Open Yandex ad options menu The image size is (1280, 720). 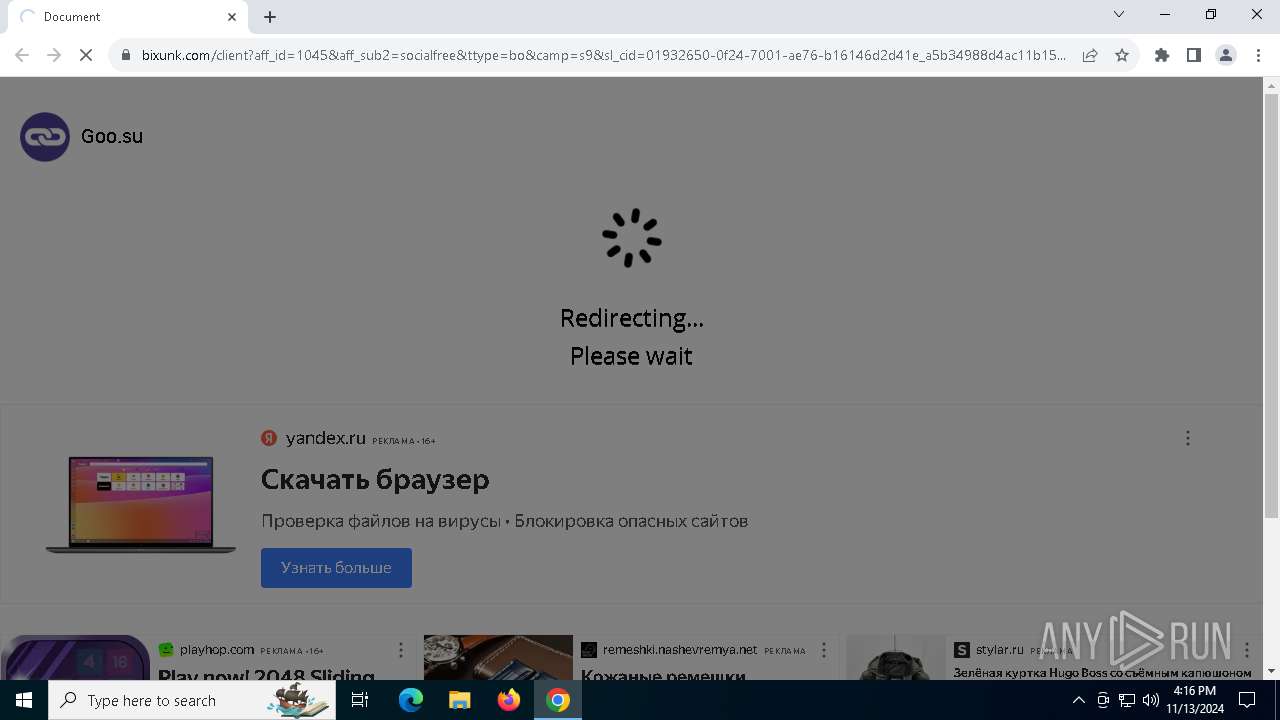tap(1188, 438)
